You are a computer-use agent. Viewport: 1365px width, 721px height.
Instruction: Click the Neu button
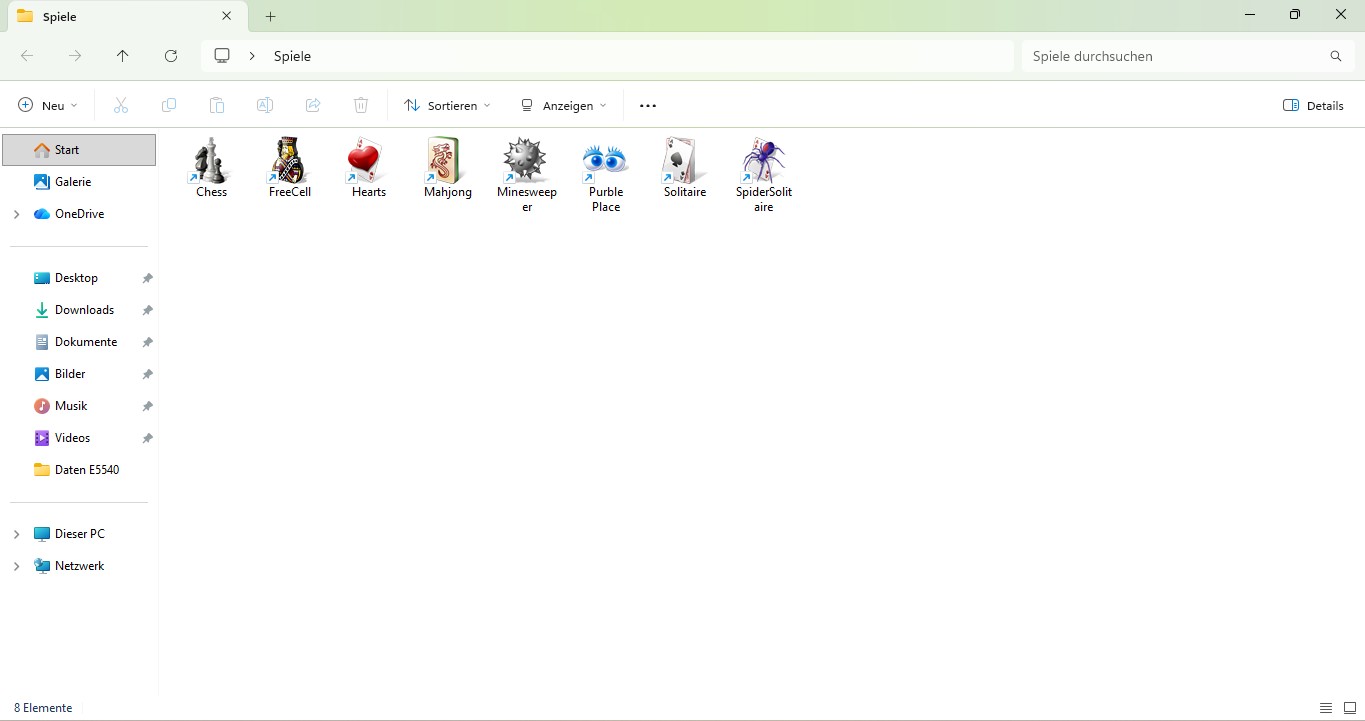click(47, 105)
